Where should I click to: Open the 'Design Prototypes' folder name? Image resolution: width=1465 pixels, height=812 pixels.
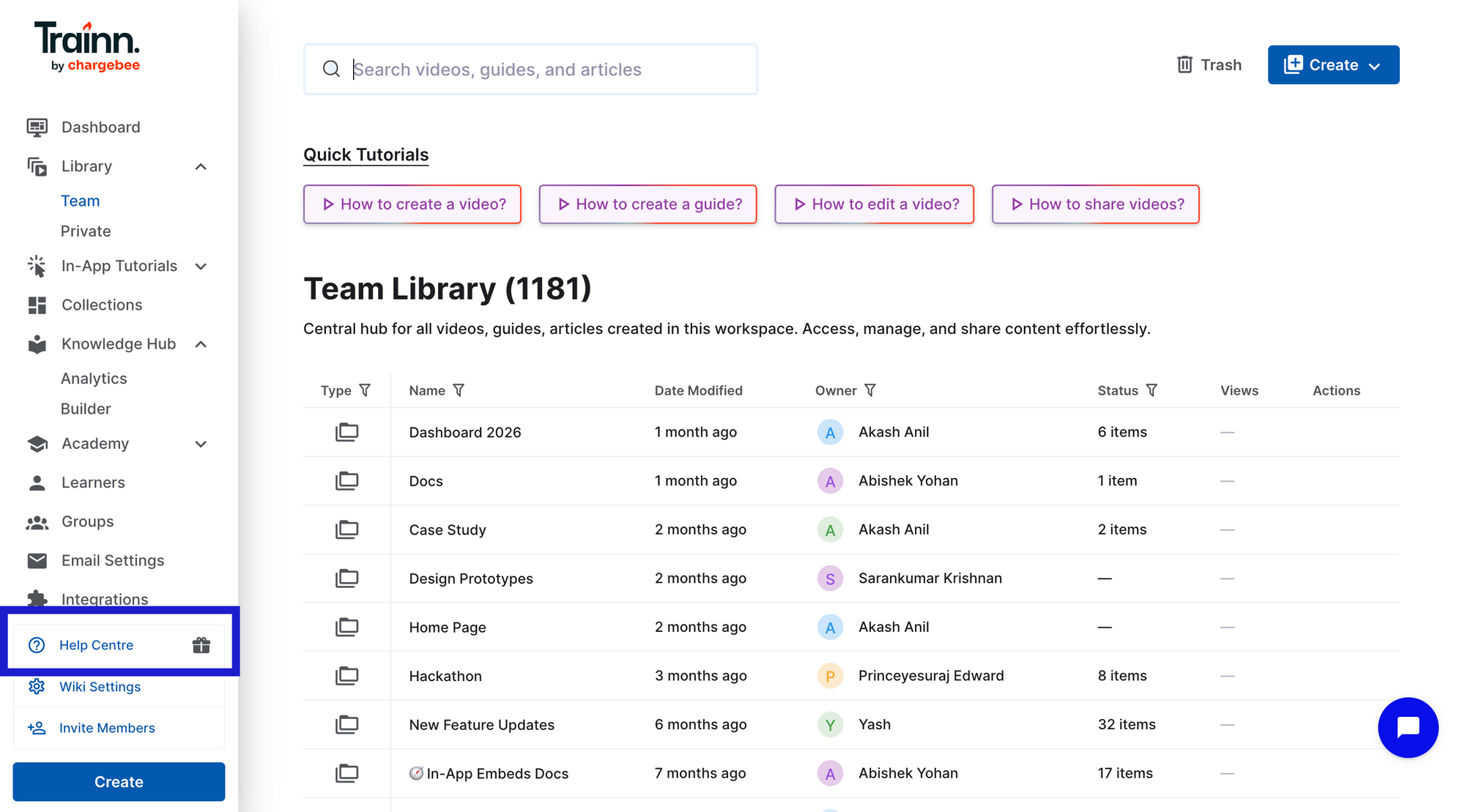pyautogui.click(x=471, y=578)
